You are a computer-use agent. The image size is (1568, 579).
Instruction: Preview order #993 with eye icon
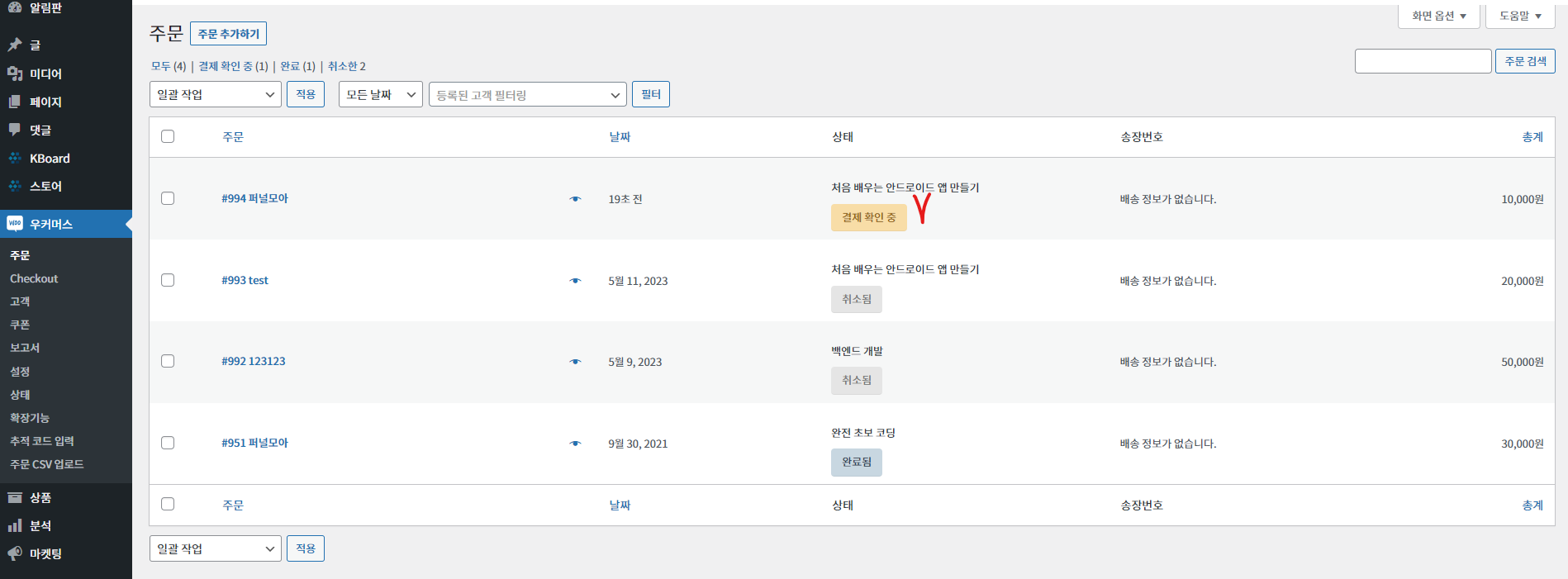[x=575, y=281]
